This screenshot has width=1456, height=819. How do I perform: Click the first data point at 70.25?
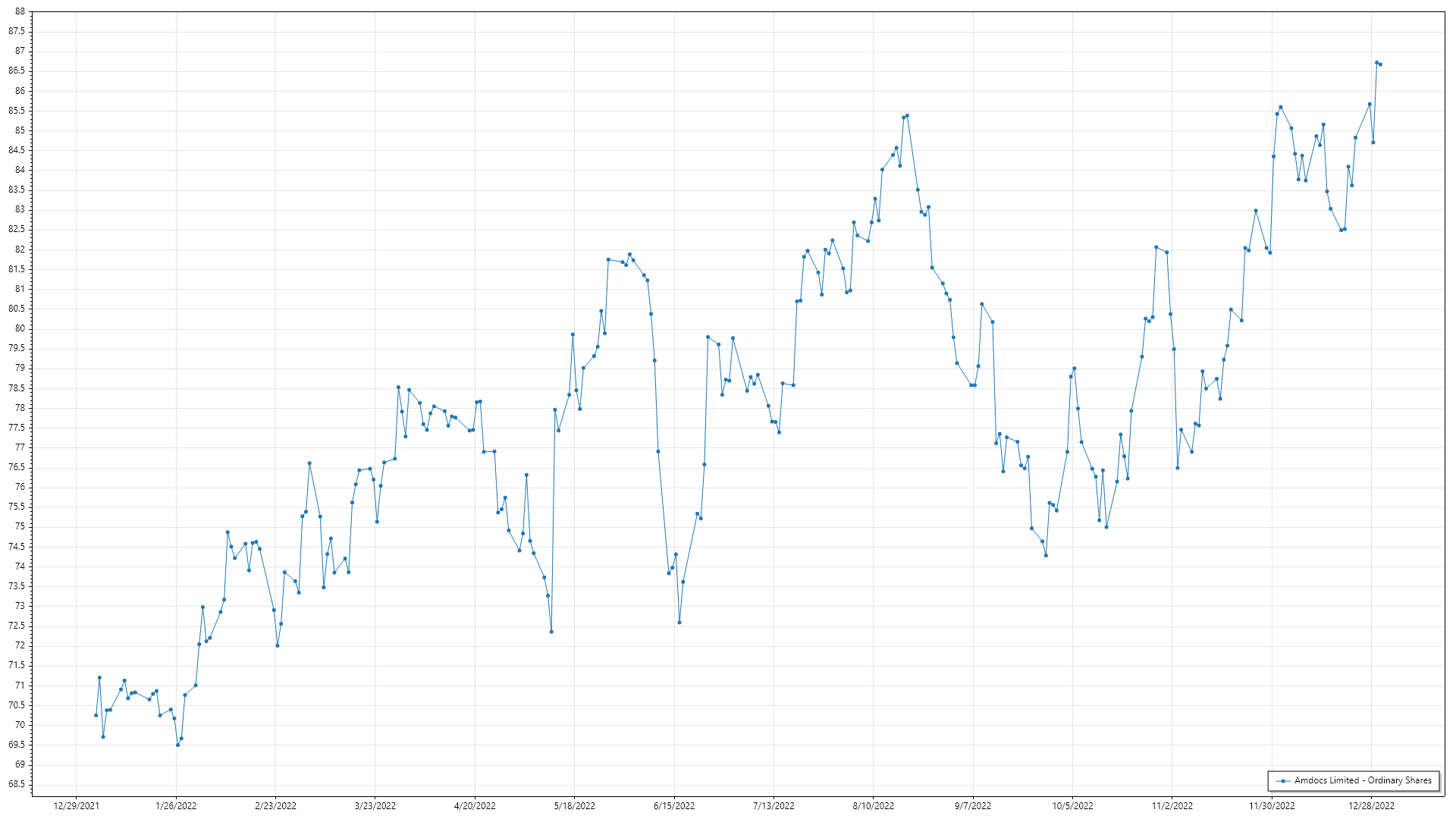tap(96, 715)
